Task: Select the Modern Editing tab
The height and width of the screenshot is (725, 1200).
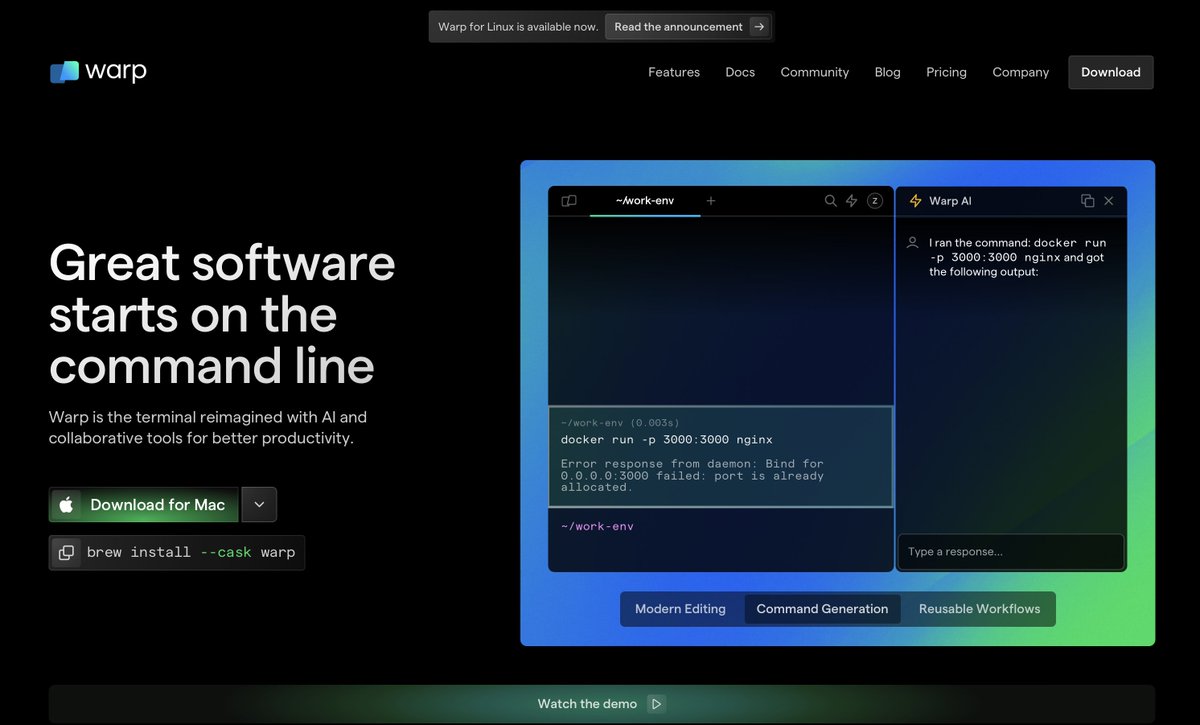Action: pyautogui.click(x=681, y=609)
